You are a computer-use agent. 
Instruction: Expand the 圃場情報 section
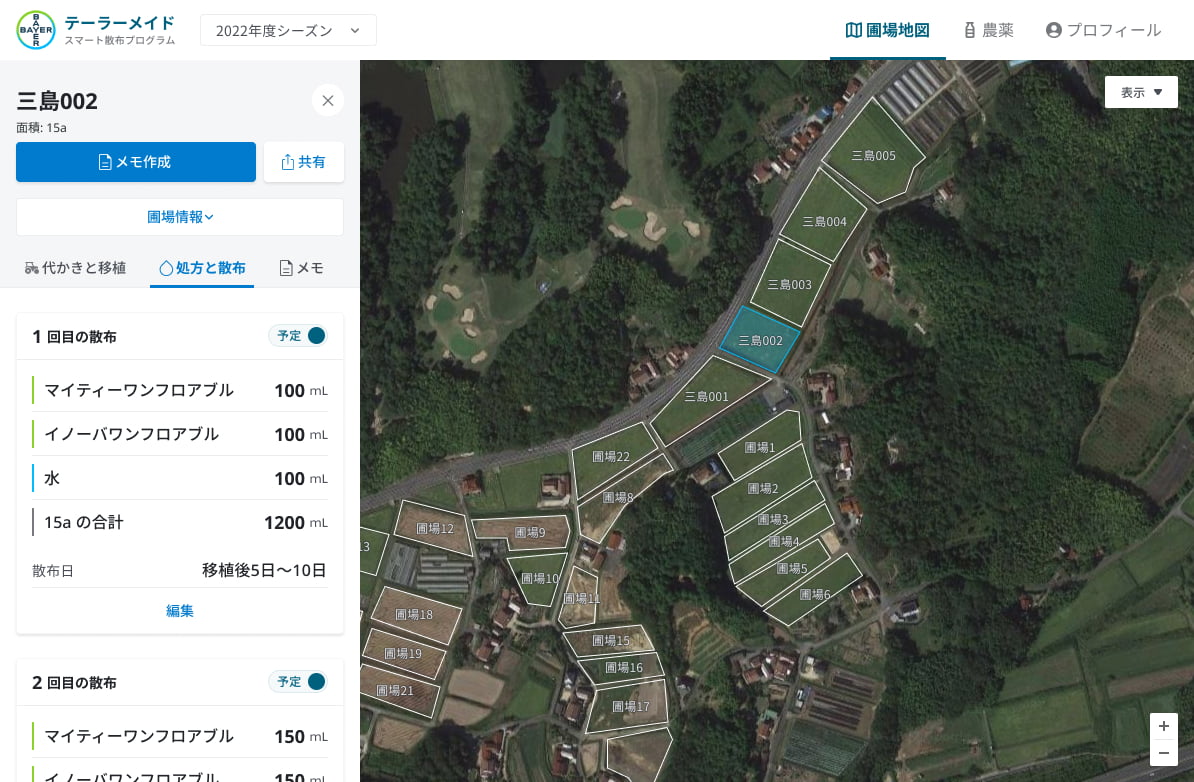click(180, 217)
